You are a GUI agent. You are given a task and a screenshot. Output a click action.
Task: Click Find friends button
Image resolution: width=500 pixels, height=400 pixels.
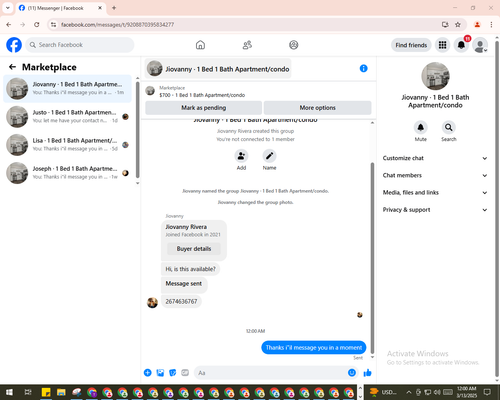411,45
